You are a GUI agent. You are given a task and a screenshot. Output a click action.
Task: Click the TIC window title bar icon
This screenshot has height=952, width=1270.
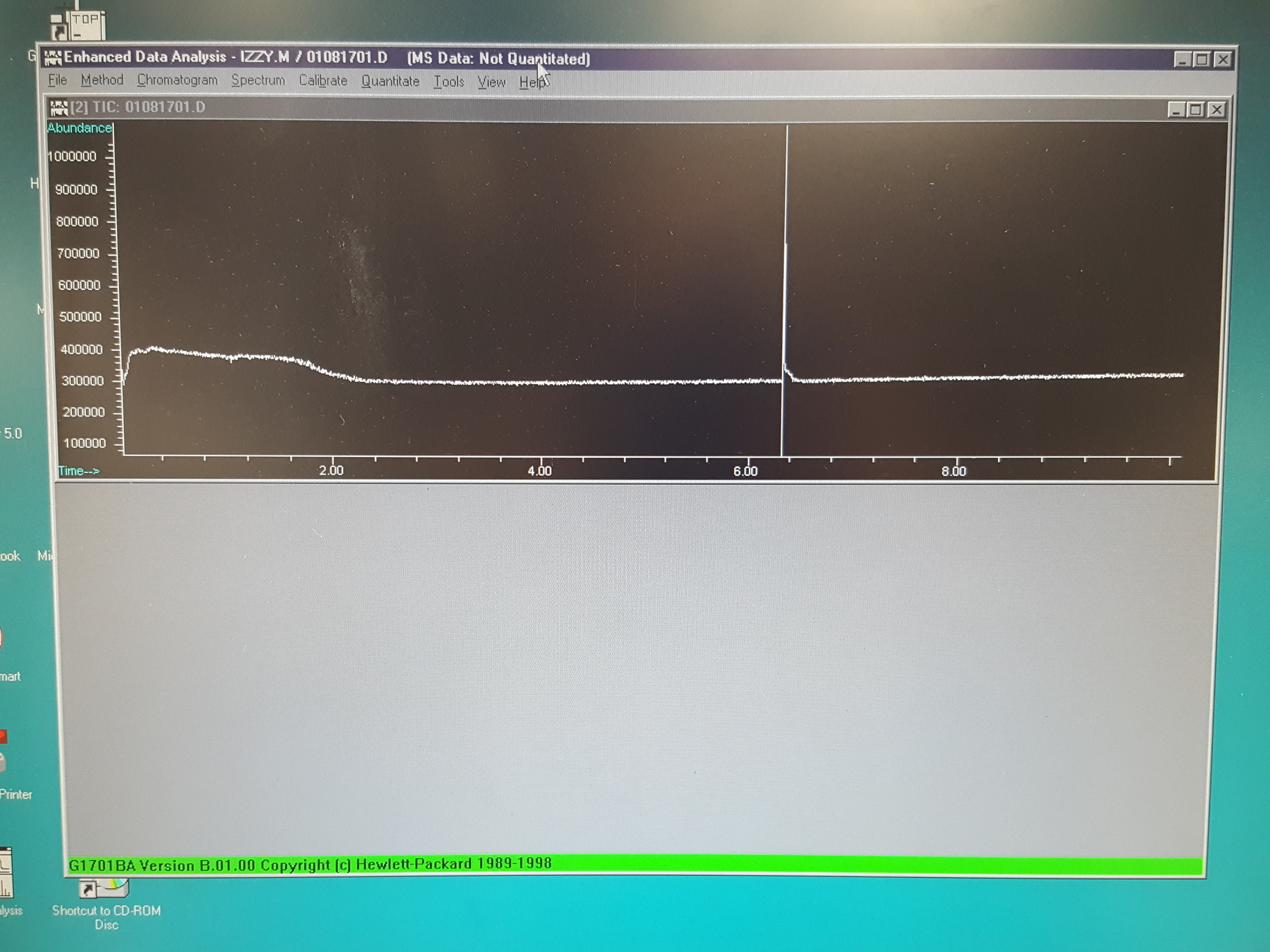coord(59,108)
